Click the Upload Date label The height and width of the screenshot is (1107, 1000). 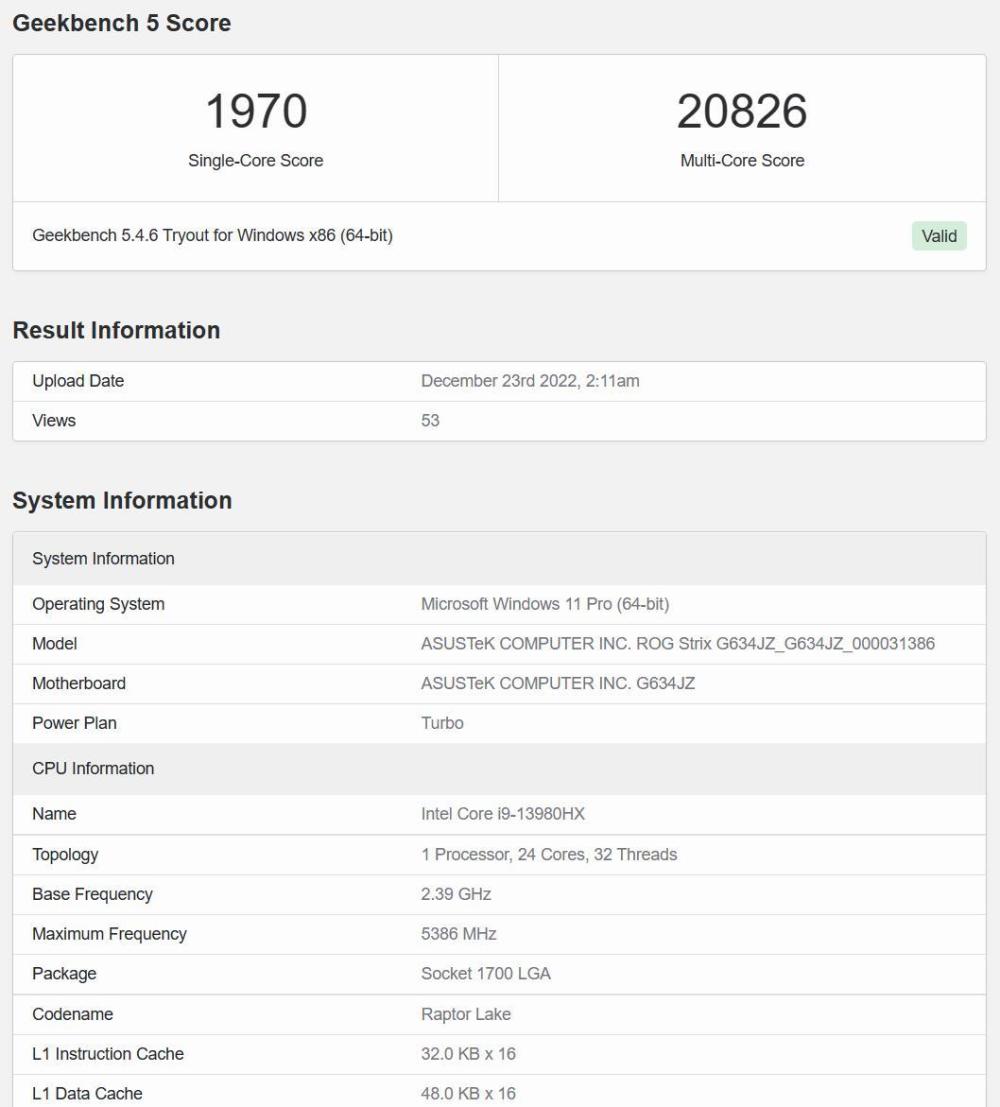pos(78,381)
